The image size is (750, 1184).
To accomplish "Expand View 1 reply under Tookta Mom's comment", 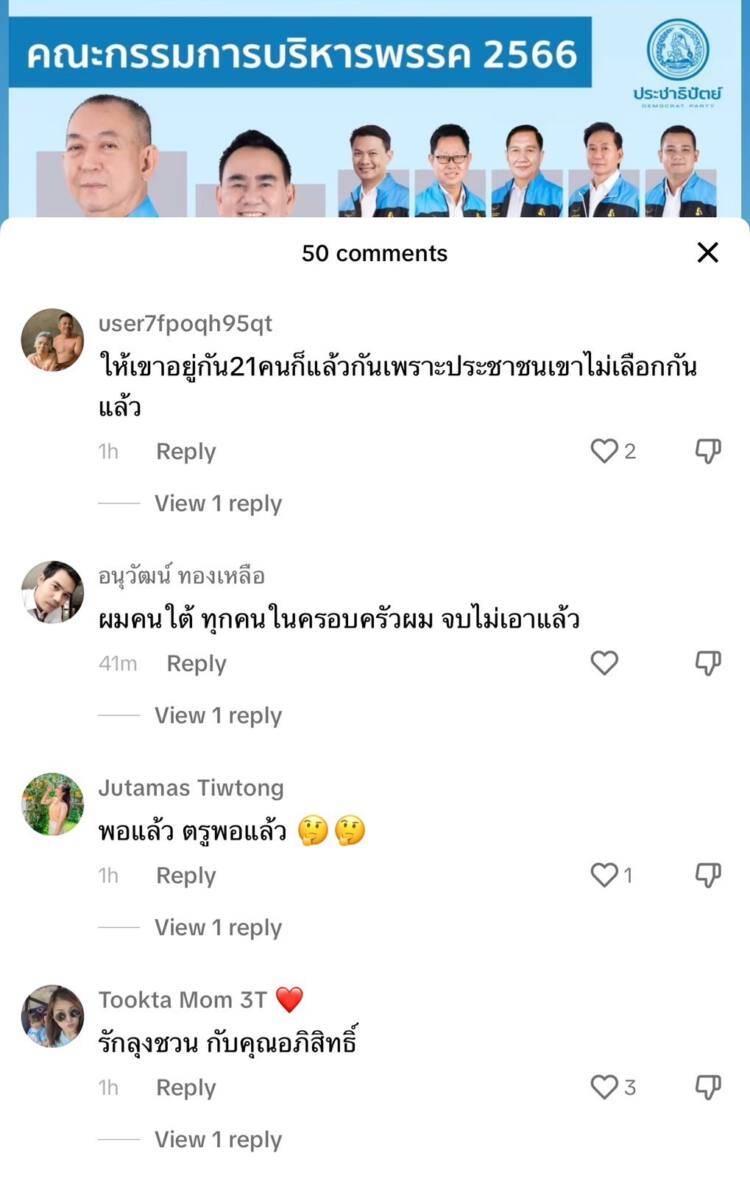I will [x=218, y=1139].
